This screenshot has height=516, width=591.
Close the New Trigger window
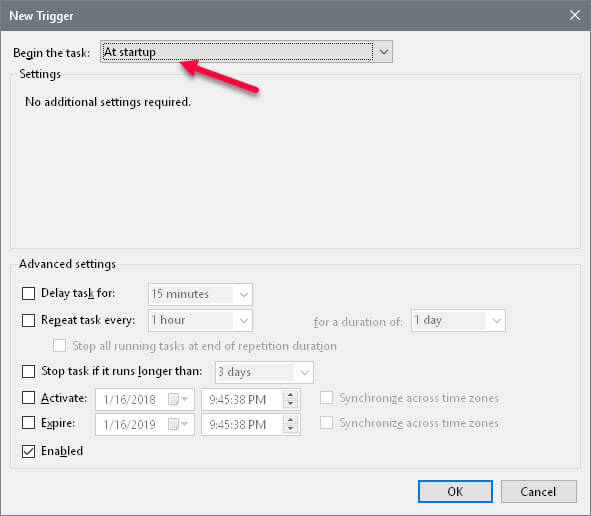575,15
